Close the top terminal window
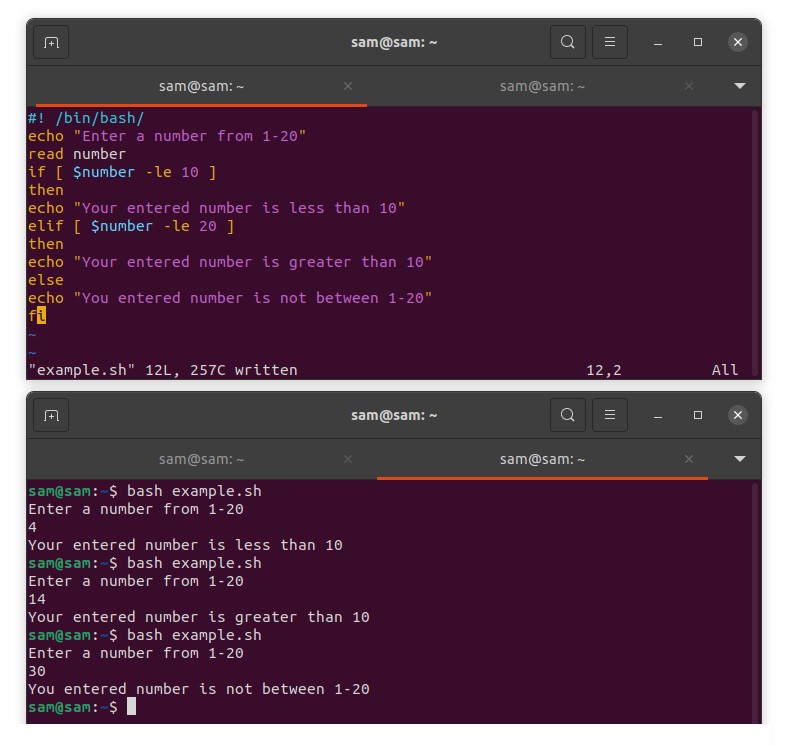This screenshot has width=786, height=746. (x=738, y=42)
